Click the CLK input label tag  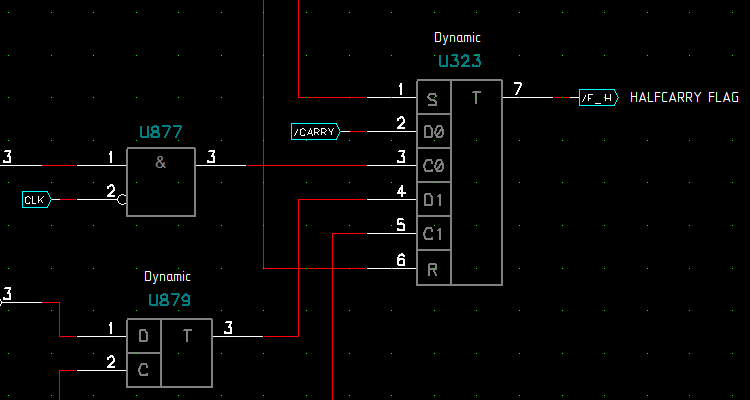click(35, 200)
